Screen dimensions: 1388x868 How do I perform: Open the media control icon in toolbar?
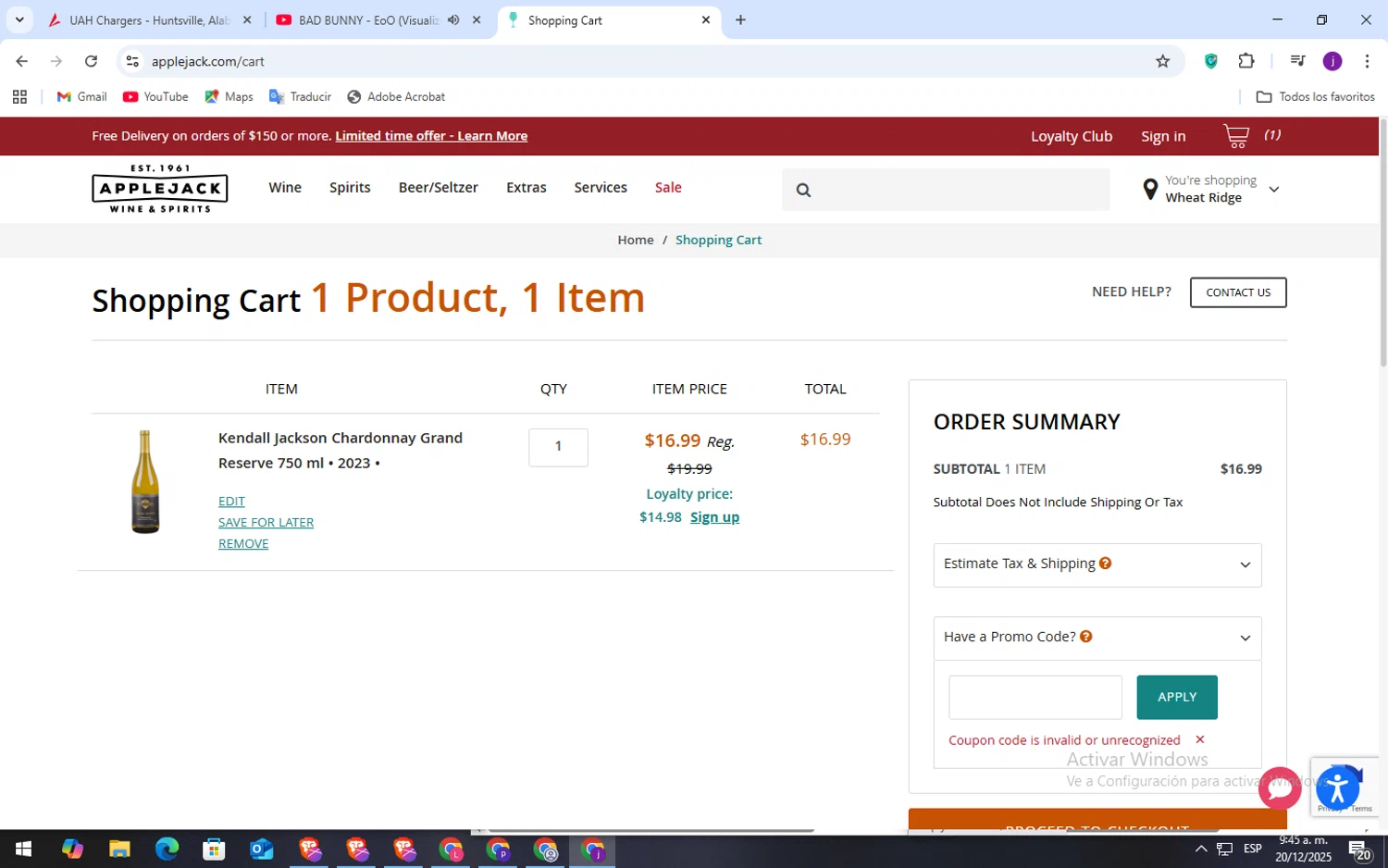click(1297, 61)
